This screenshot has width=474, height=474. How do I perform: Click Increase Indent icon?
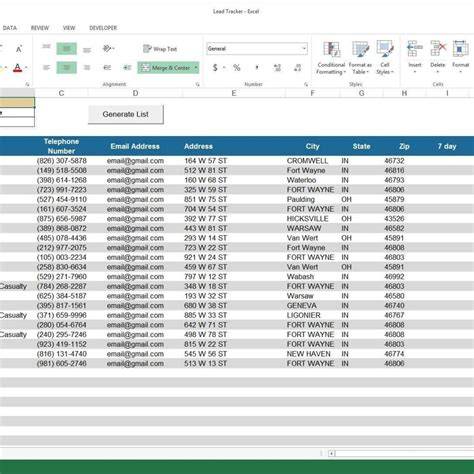[x=127, y=68]
